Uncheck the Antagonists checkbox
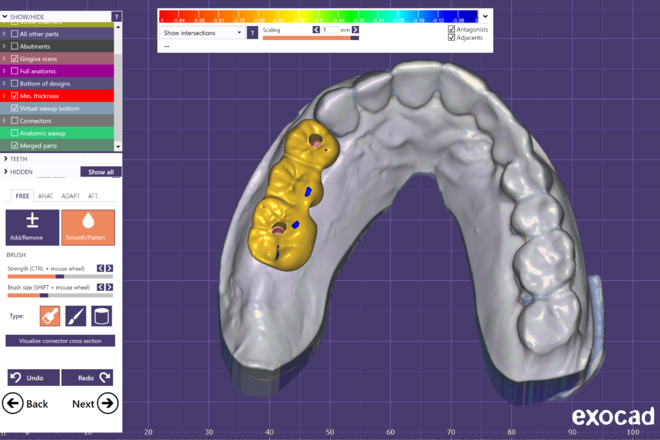 [452, 30]
